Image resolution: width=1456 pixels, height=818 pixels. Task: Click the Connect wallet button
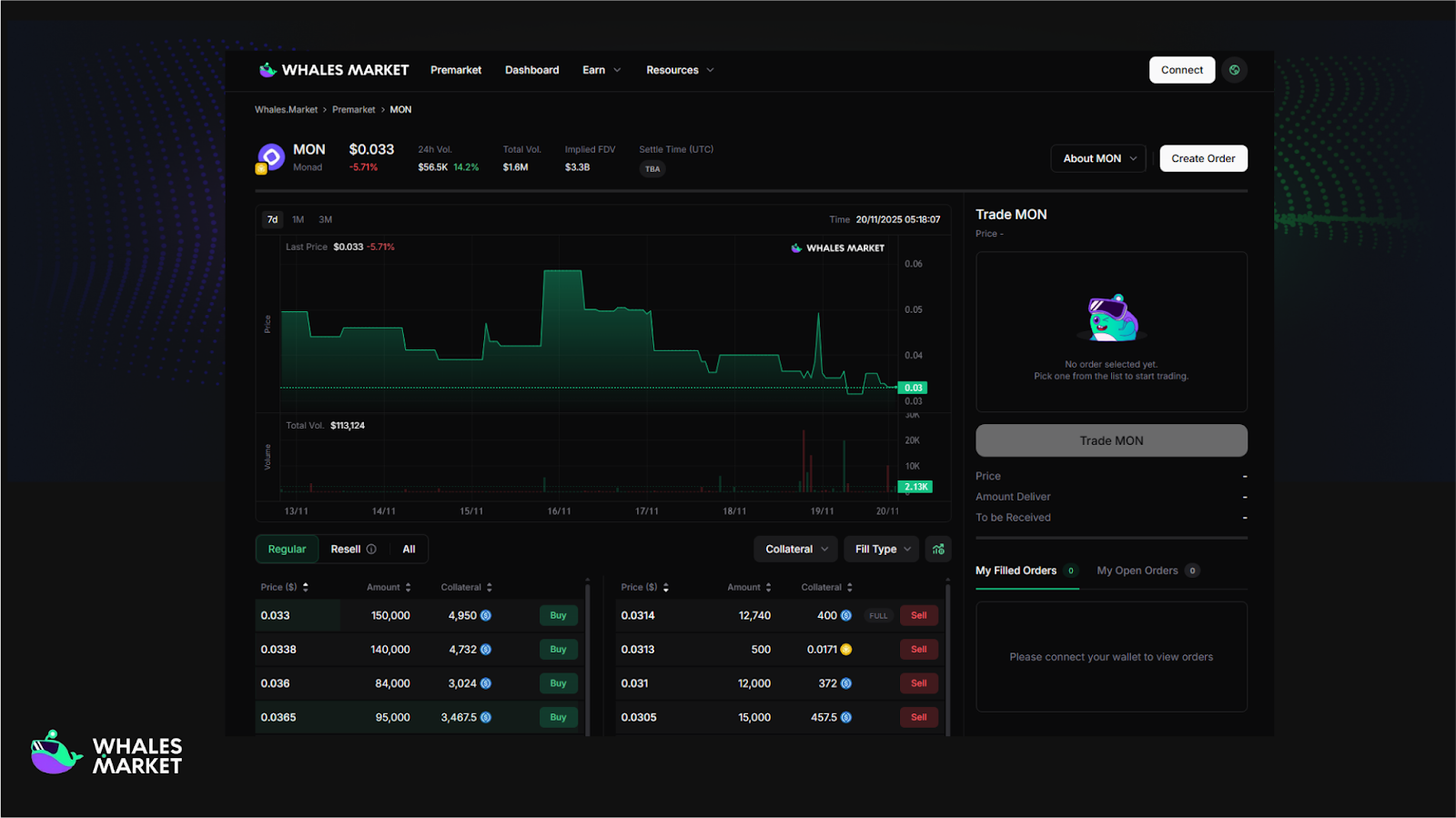tap(1182, 70)
